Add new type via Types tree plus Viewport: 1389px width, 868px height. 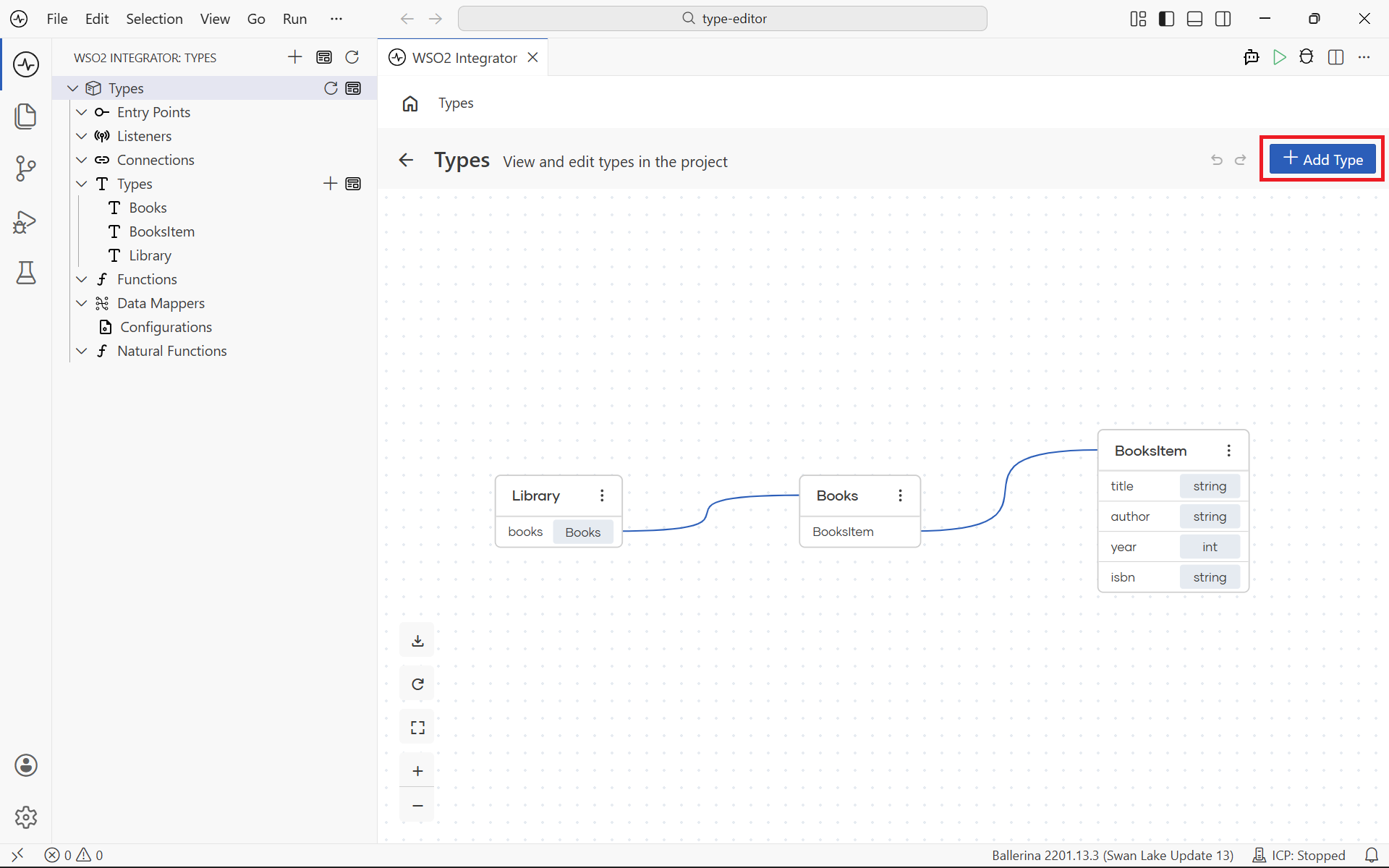point(330,184)
